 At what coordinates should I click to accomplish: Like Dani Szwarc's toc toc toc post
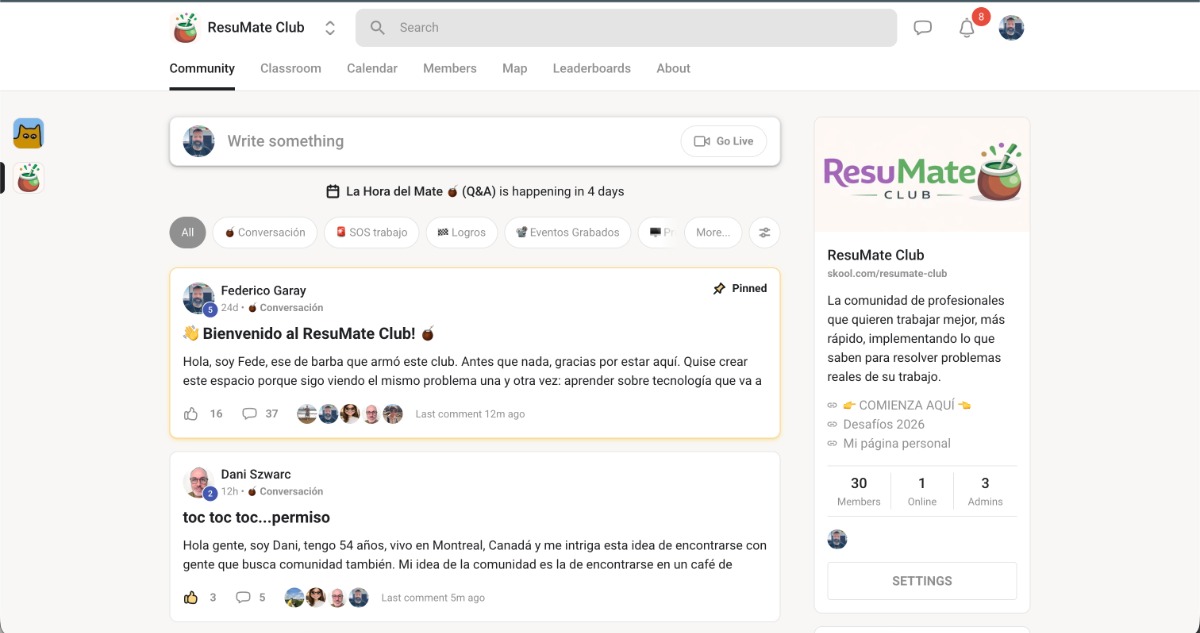click(191, 597)
